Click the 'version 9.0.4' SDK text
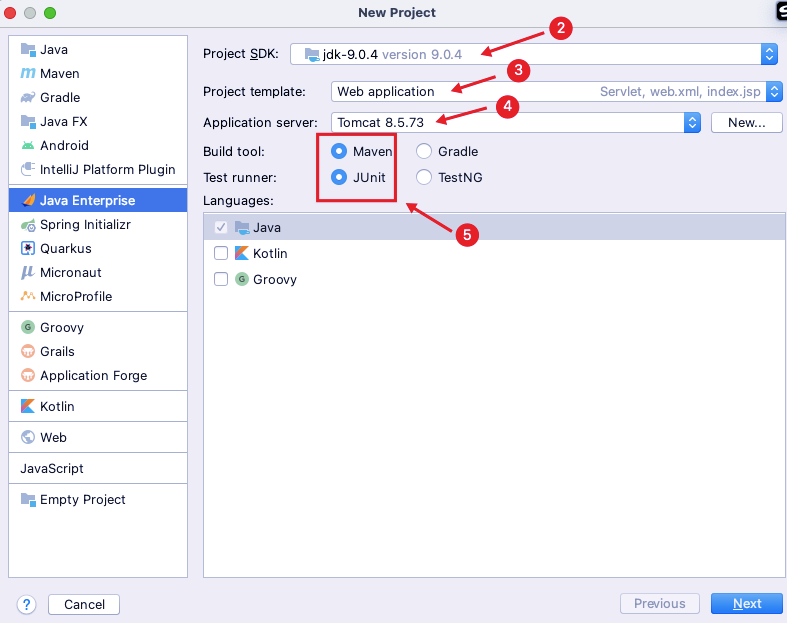The height and width of the screenshot is (623, 787). [422, 54]
